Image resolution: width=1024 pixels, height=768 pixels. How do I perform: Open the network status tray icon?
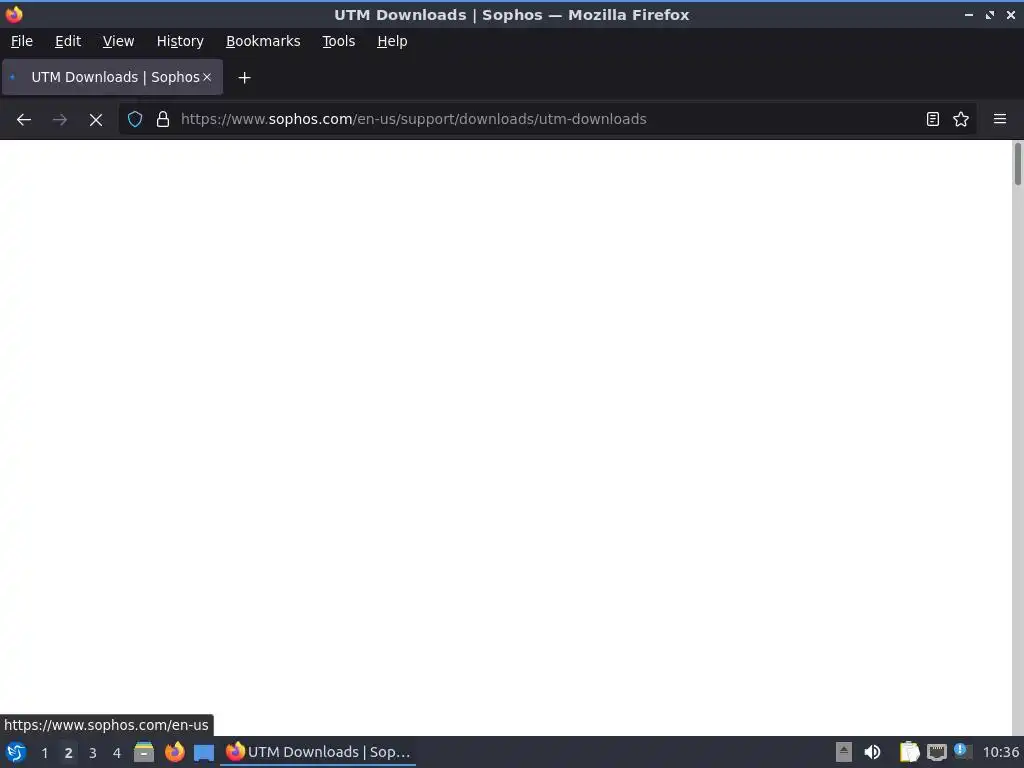936,752
